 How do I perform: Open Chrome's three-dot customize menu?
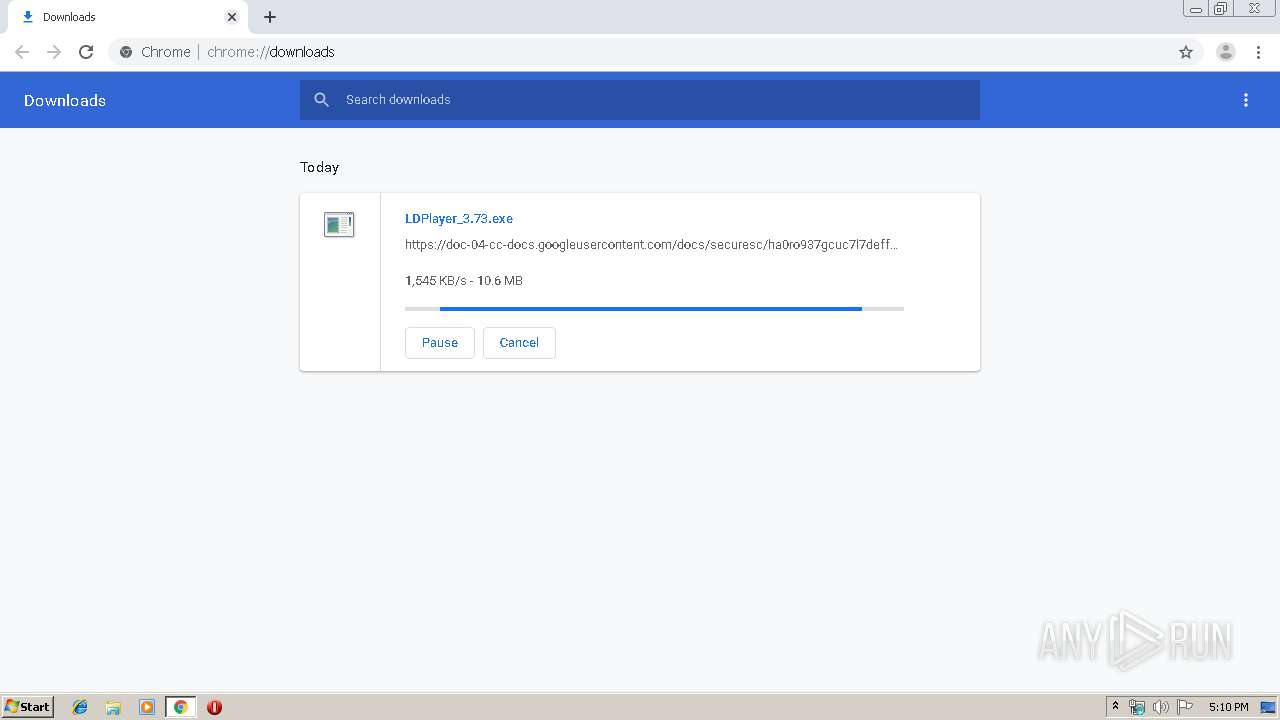point(1258,52)
